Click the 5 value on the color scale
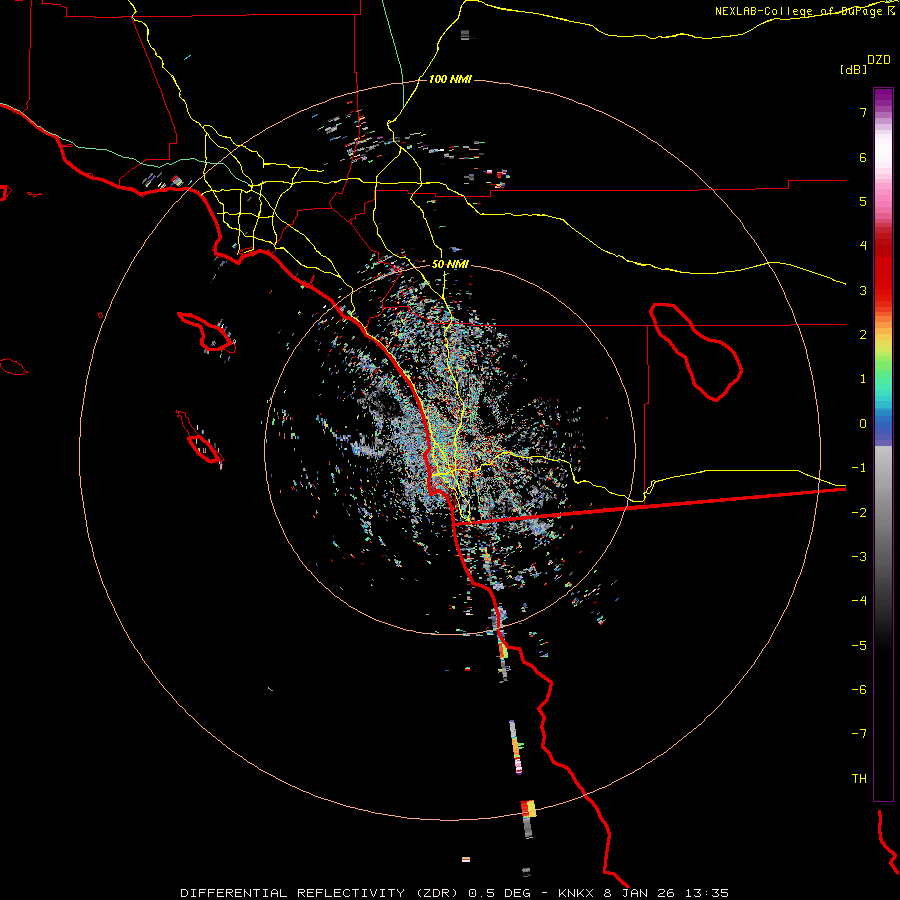Screen dimensions: 900x900 point(863,201)
